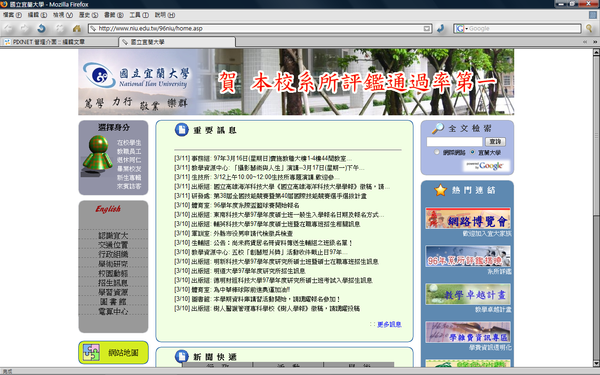Image resolution: width=600 pixels, height=375 pixels.
Task: Open the 工具 (T) menu
Action: coord(139,15)
